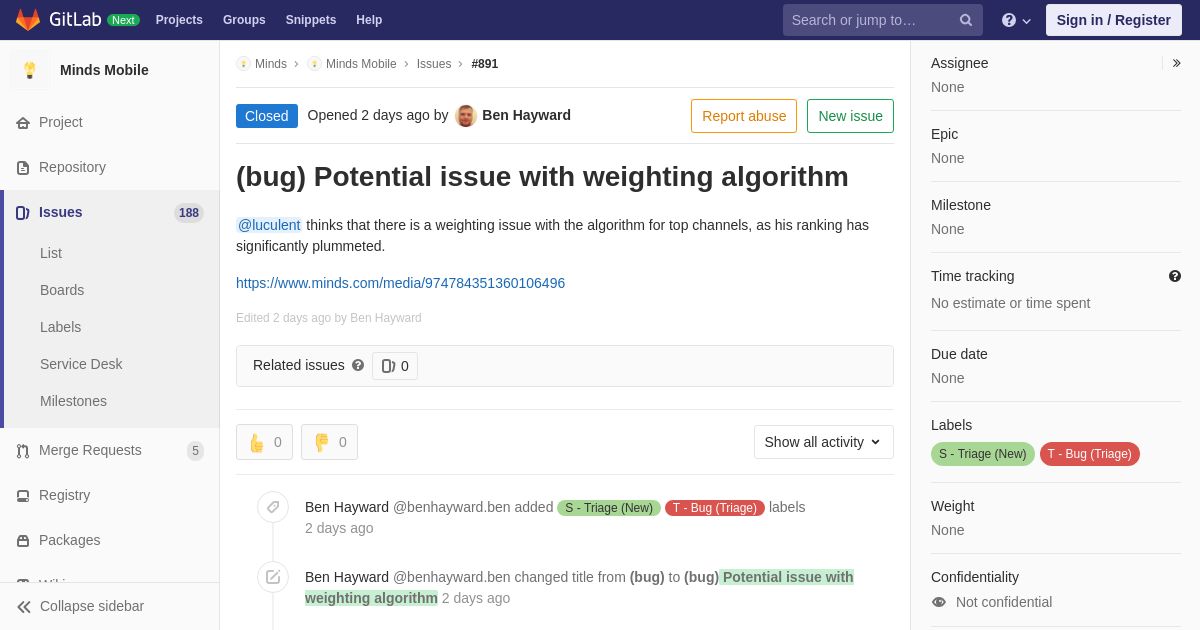This screenshot has width=1200, height=630.
Task: Click the green S - Triage label in activity
Action: (609, 508)
